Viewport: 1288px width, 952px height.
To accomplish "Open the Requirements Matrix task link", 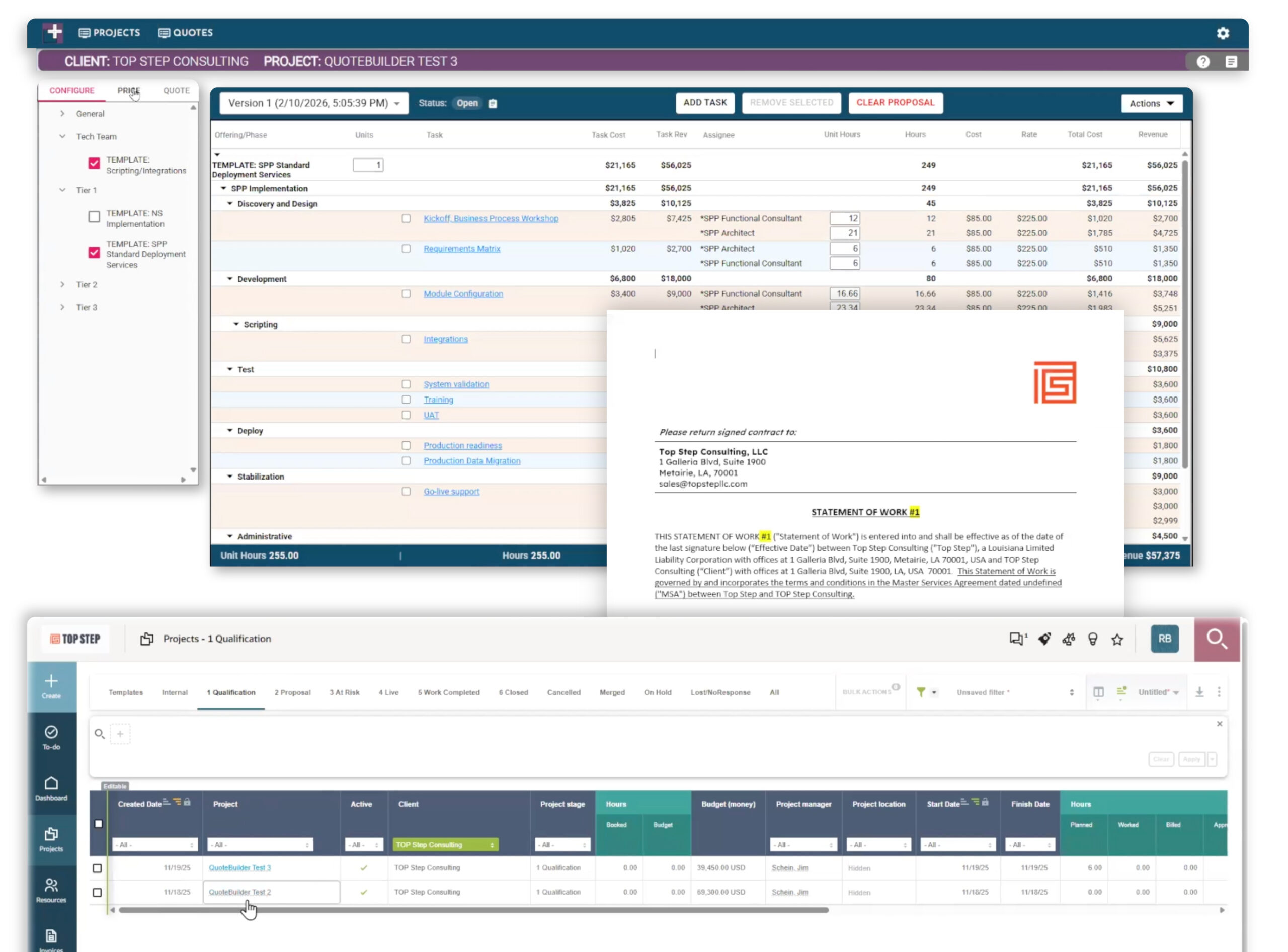I will point(461,249).
